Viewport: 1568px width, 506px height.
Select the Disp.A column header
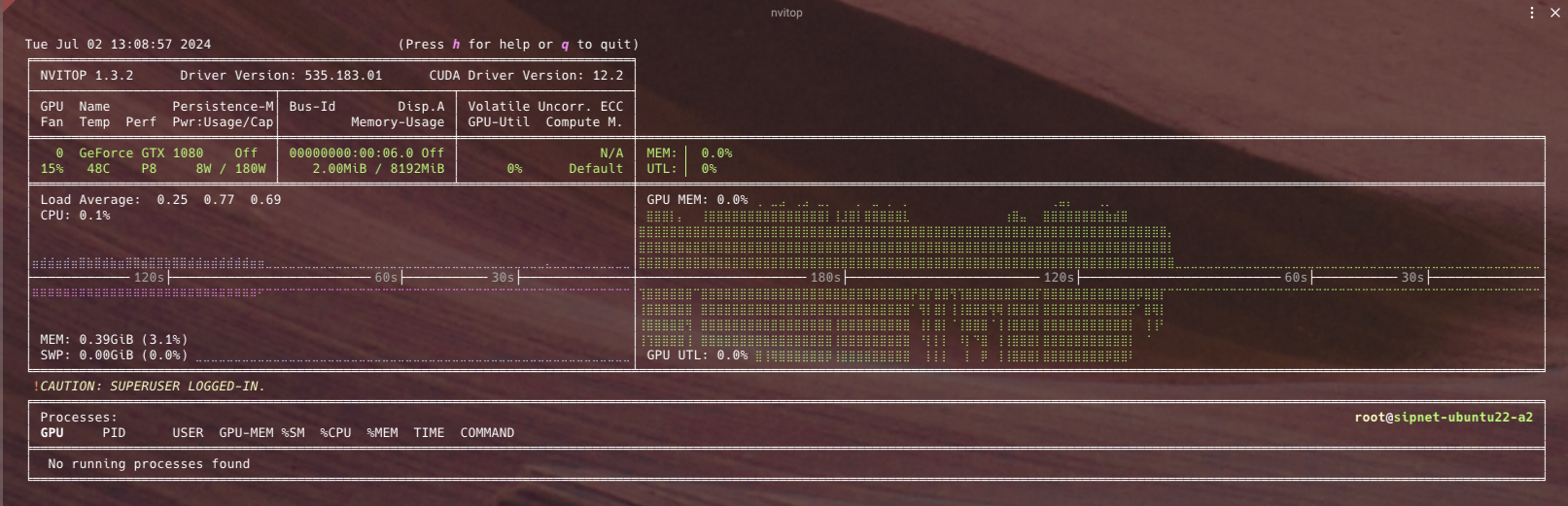click(x=421, y=107)
